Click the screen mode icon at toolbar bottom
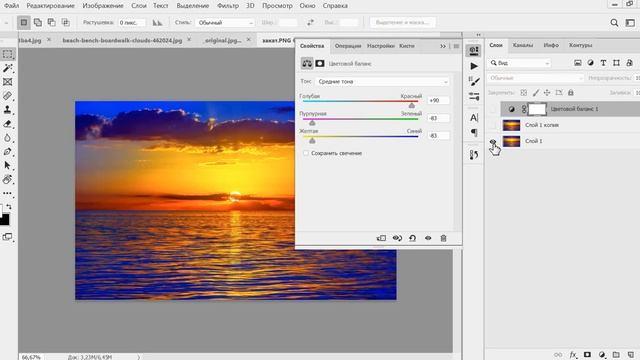 7,237
